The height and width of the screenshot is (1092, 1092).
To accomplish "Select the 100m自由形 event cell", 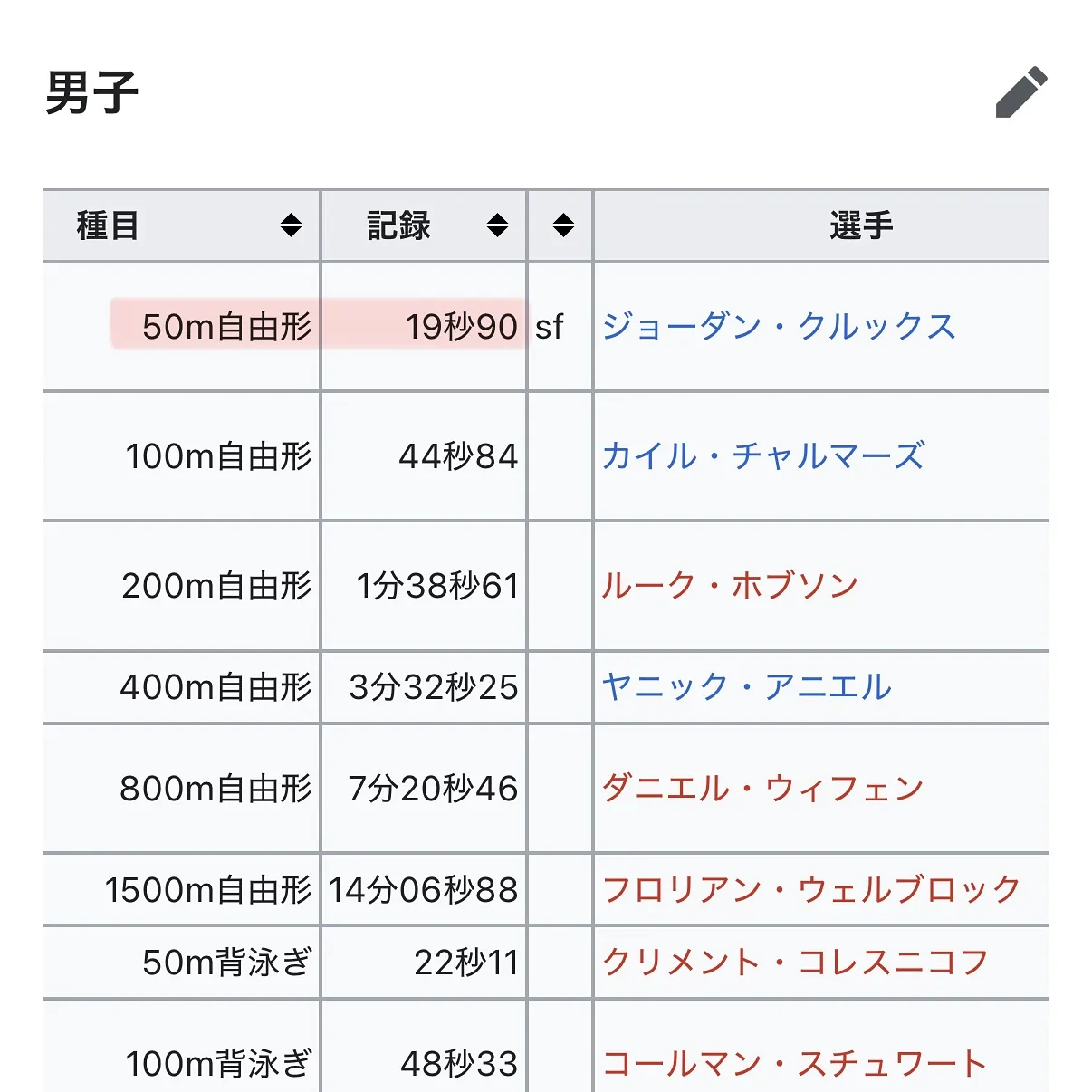I will (x=218, y=455).
